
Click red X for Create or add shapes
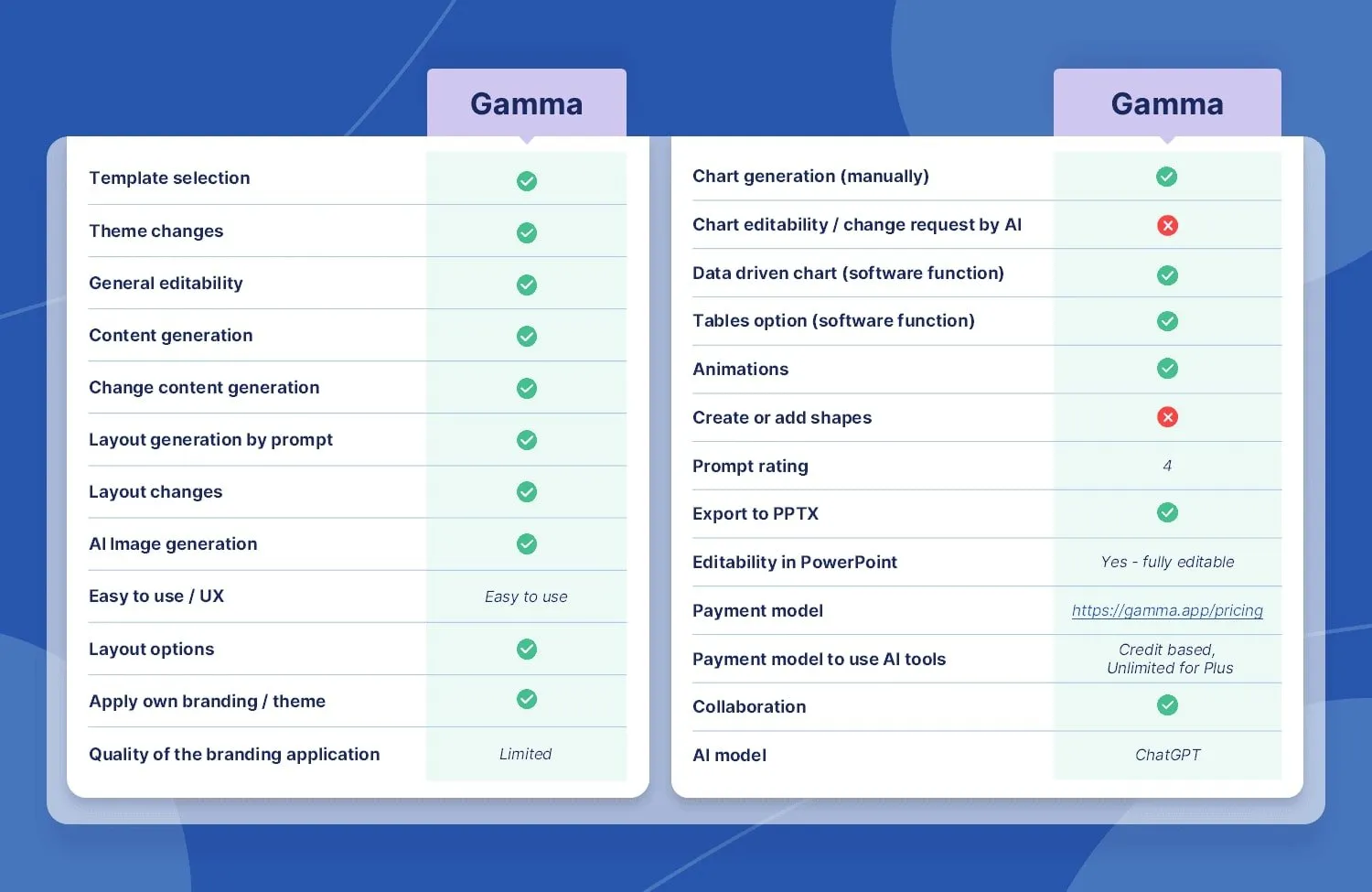coord(1167,417)
